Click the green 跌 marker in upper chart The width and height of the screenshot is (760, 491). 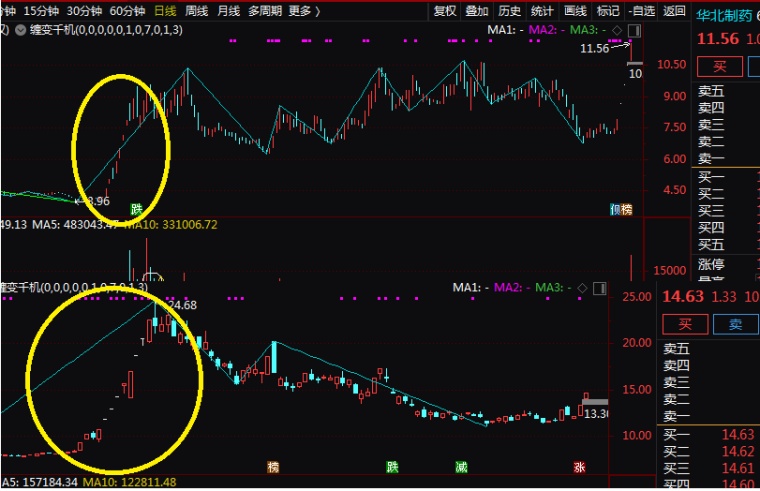click(137, 209)
